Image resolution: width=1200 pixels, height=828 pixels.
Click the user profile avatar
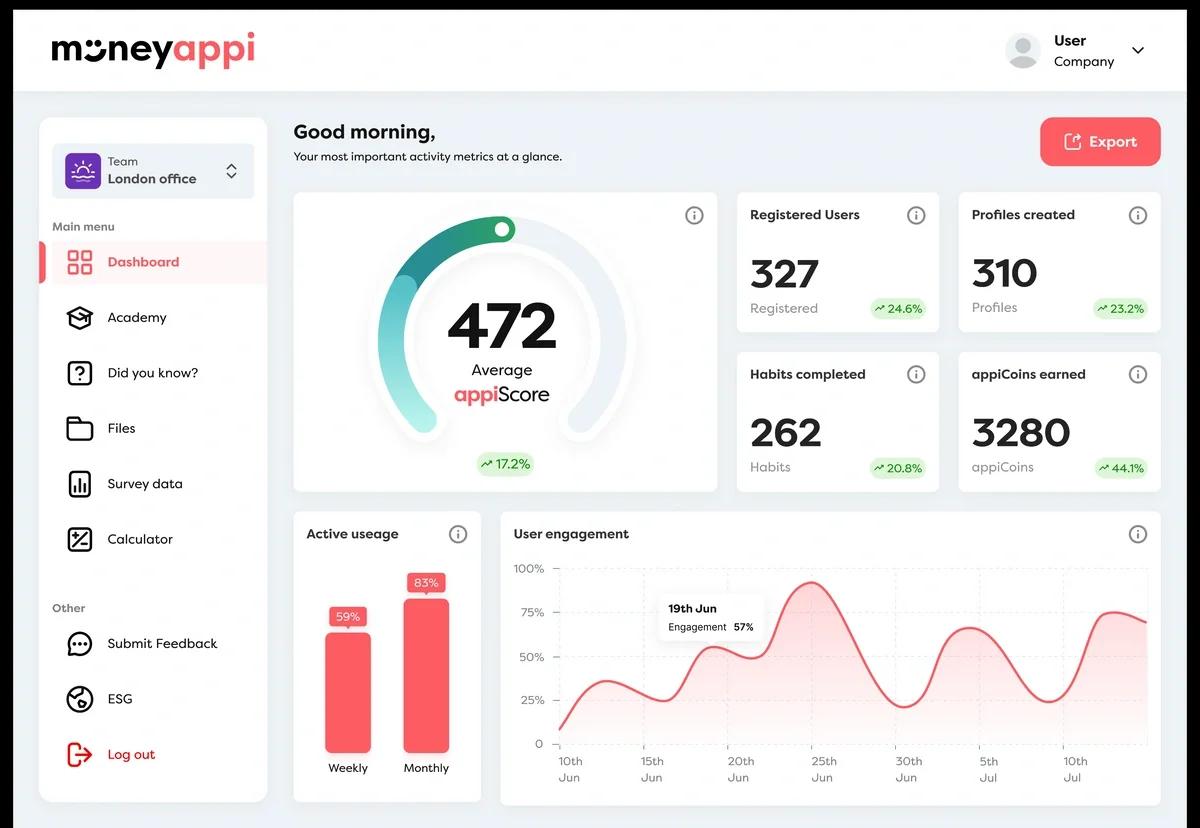tap(1023, 51)
